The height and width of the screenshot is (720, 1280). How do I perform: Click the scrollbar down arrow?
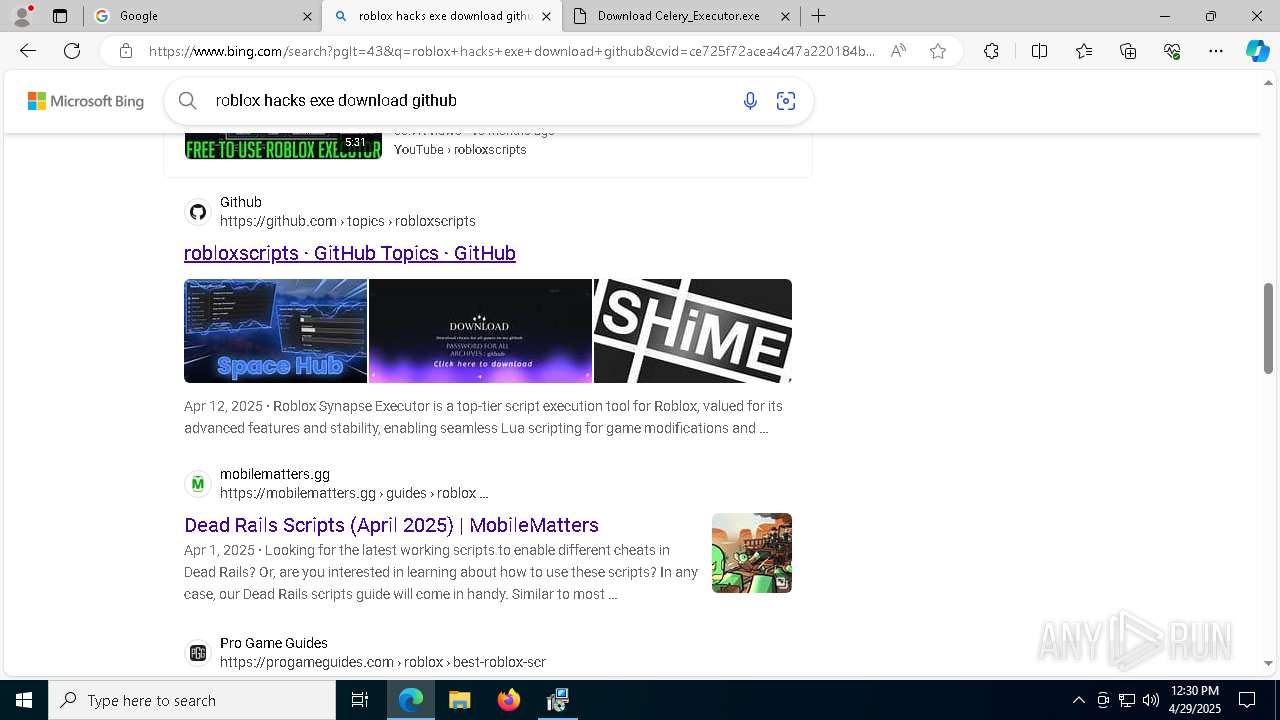coord(1269,663)
